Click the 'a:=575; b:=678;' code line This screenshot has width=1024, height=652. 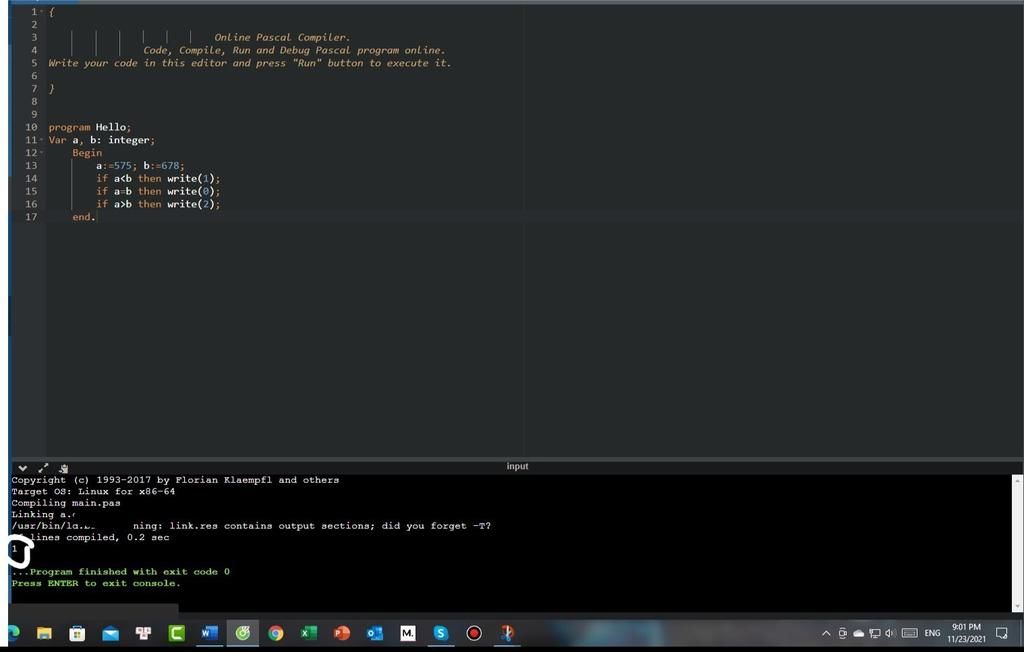140,166
